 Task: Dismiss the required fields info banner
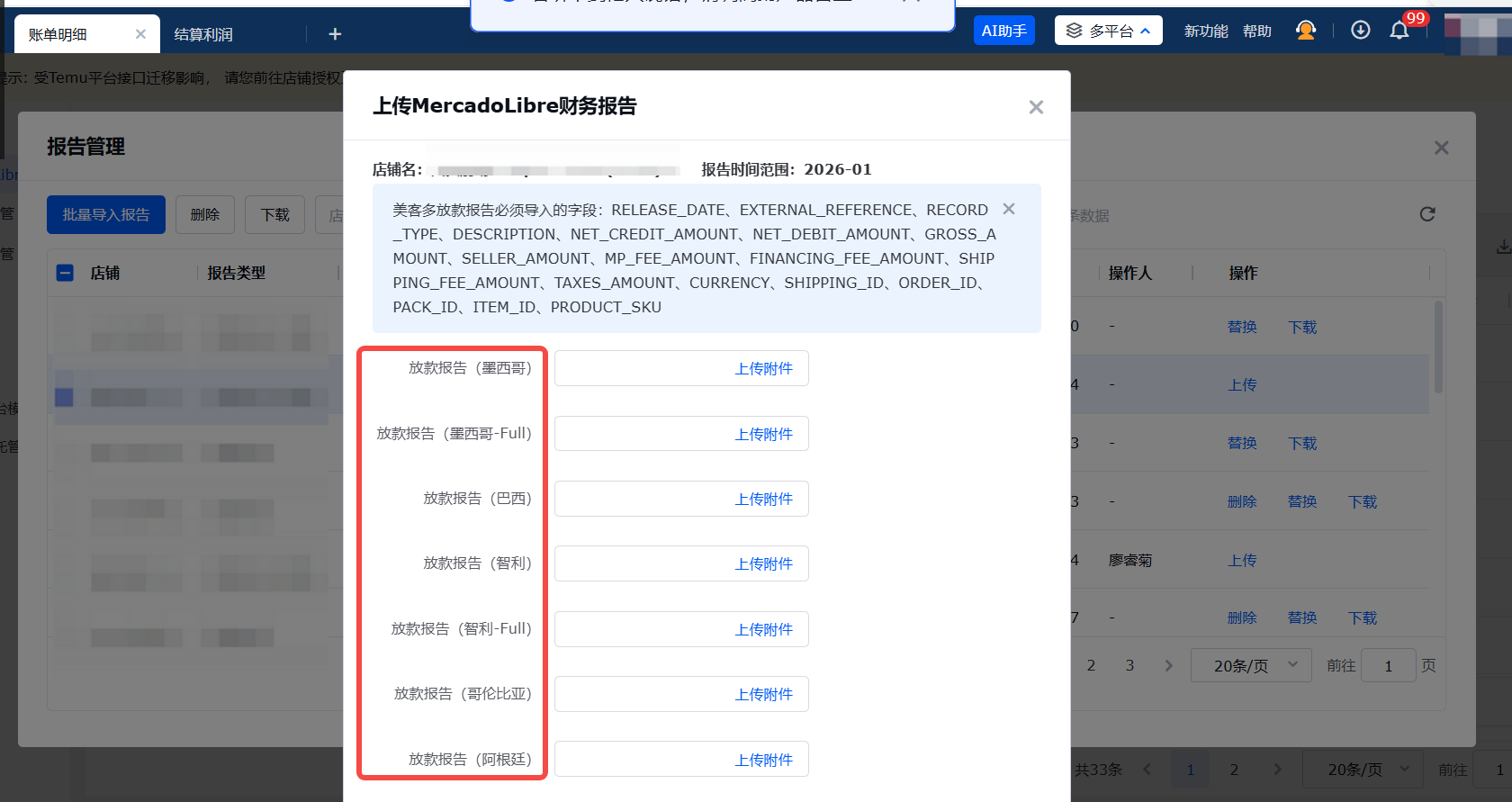[1009, 209]
